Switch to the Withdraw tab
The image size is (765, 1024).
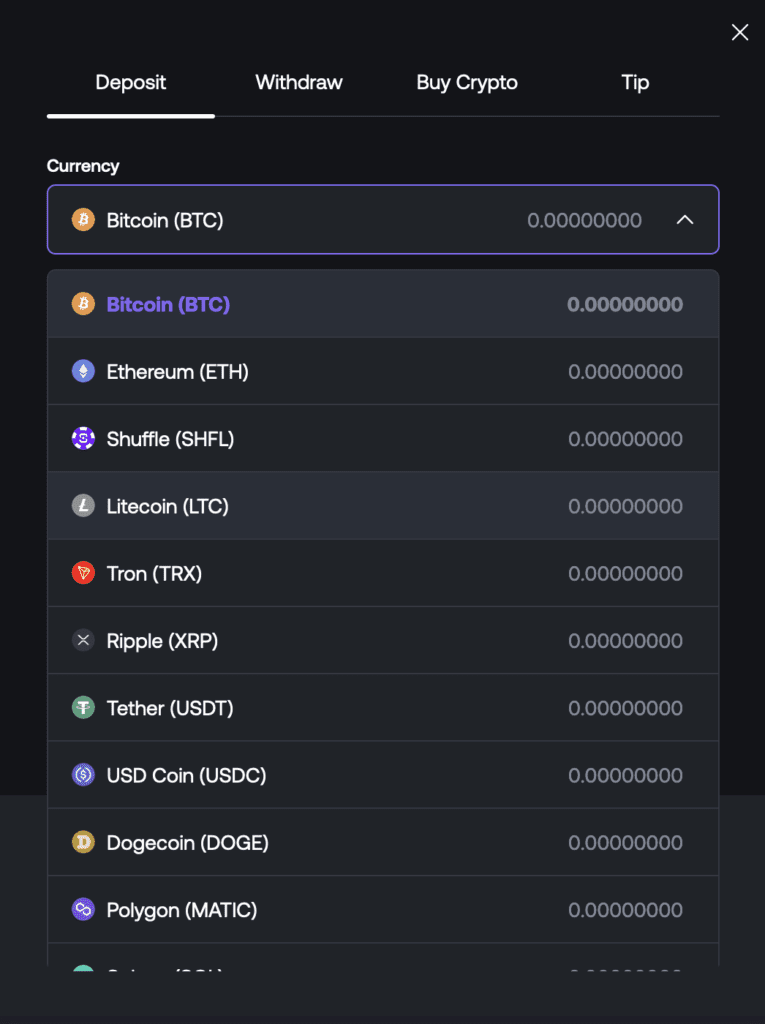299,82
